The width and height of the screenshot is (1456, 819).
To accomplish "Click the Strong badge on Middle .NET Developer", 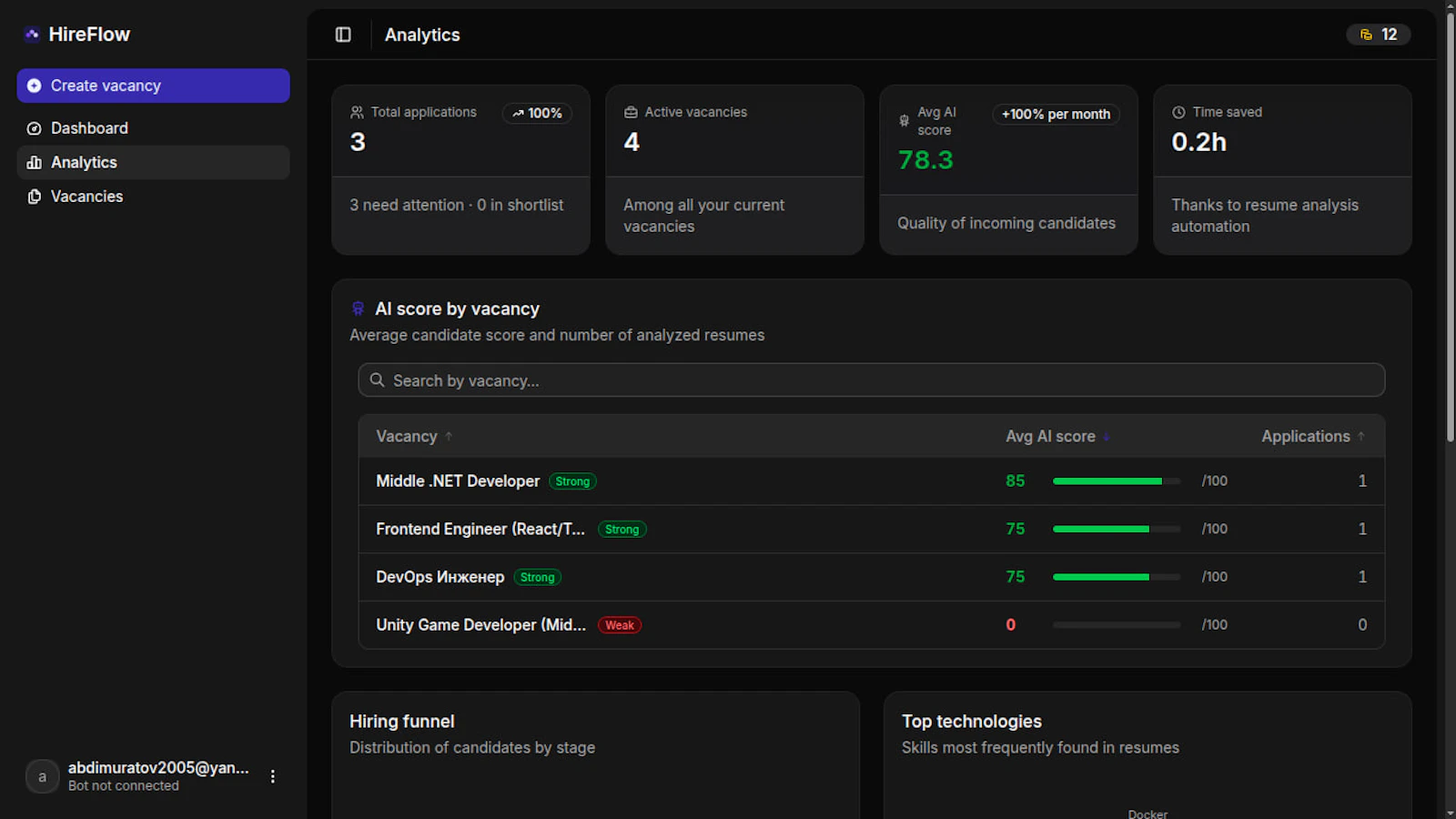I will (x=572, y=481).
